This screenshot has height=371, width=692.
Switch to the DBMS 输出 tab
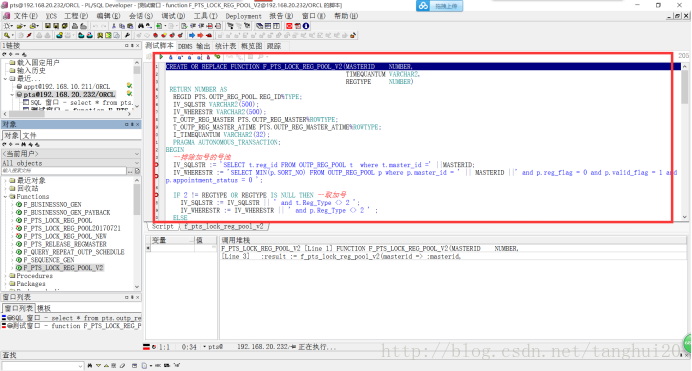pos(194,46)
